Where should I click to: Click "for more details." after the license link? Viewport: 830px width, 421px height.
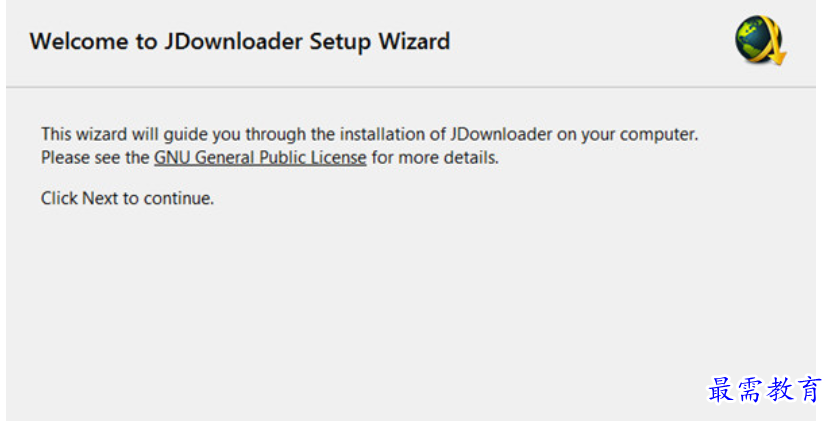[x=435, y=158]
